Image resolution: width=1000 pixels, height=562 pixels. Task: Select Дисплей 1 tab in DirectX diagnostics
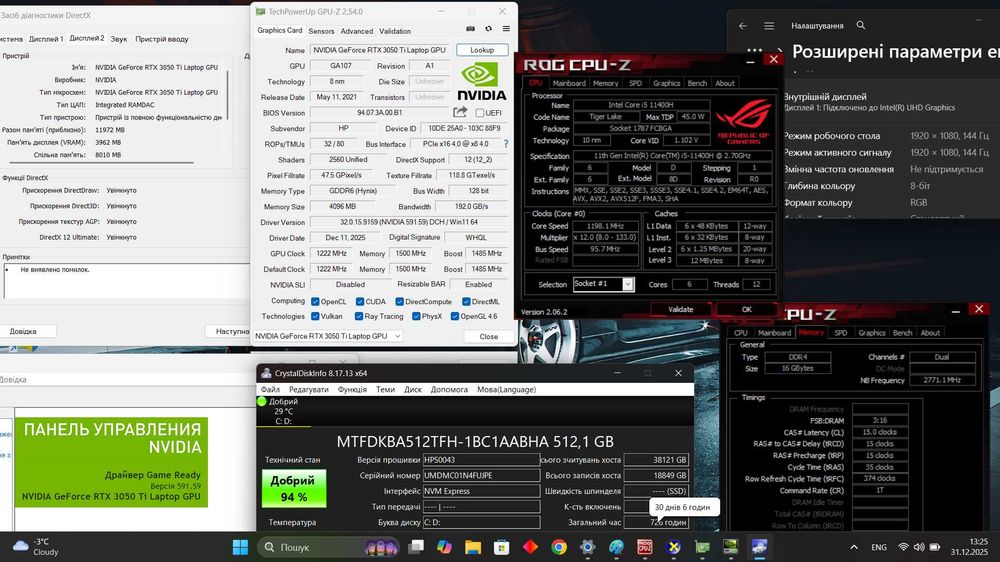click(46, 39)
